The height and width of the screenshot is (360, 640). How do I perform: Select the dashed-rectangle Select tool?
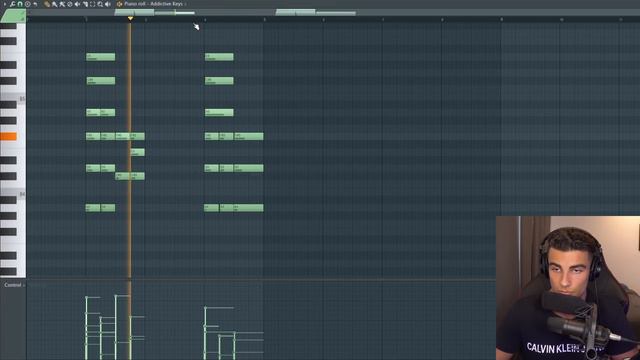point(93,4)
